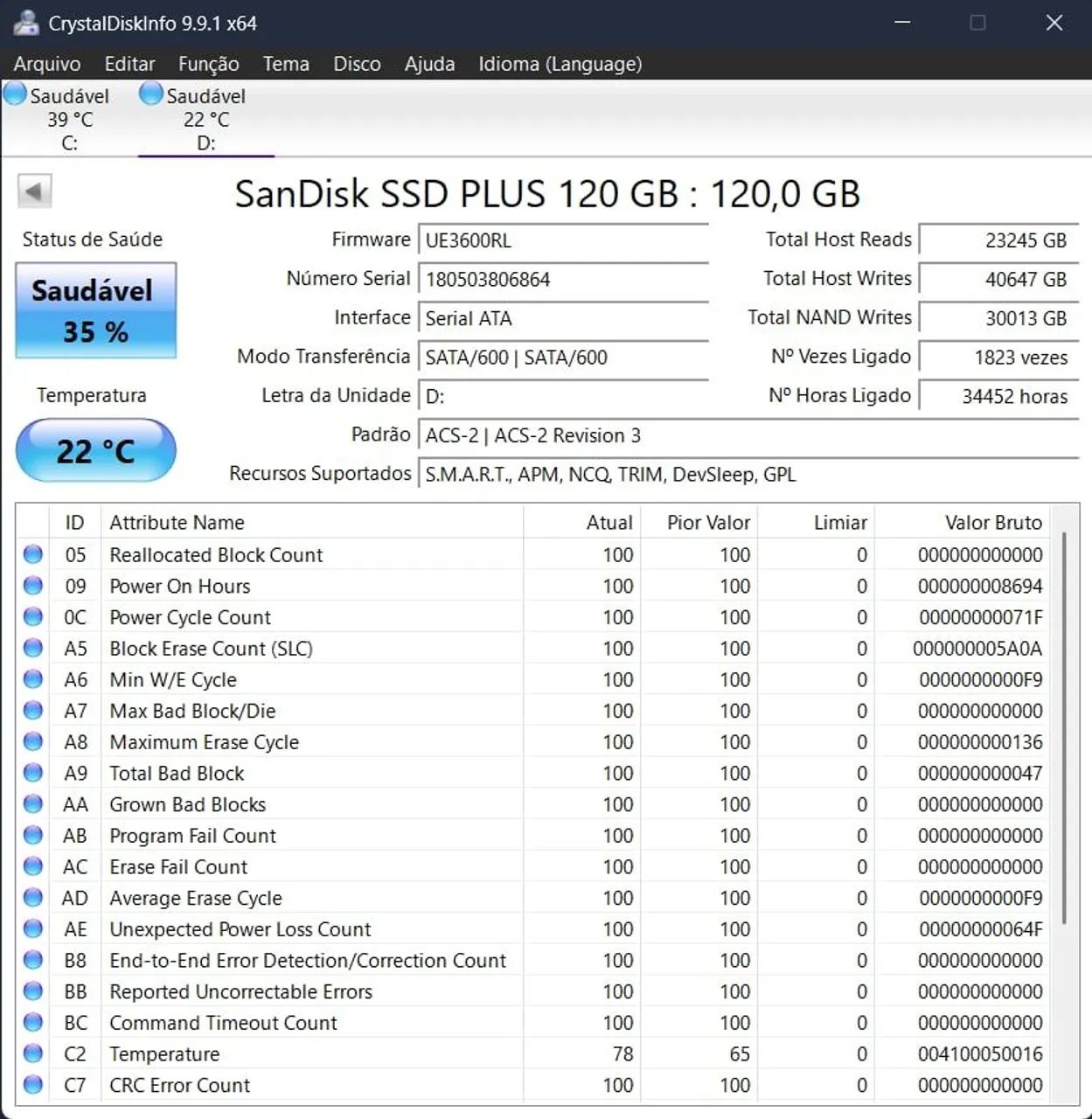Click the Temperature row worst value 65
The image size is (1092, 1119).
[740, 1053]
